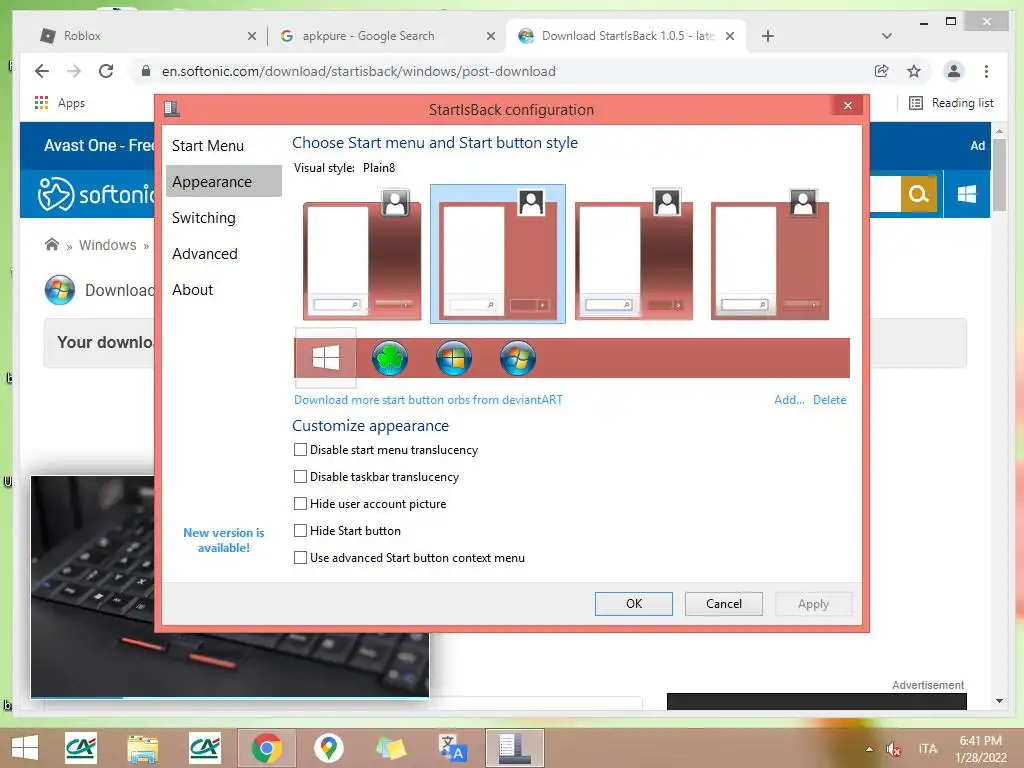Click the StartIsBack title bar icon
The width and height of the screenshot is (1024, 768).
pos(172,108)
